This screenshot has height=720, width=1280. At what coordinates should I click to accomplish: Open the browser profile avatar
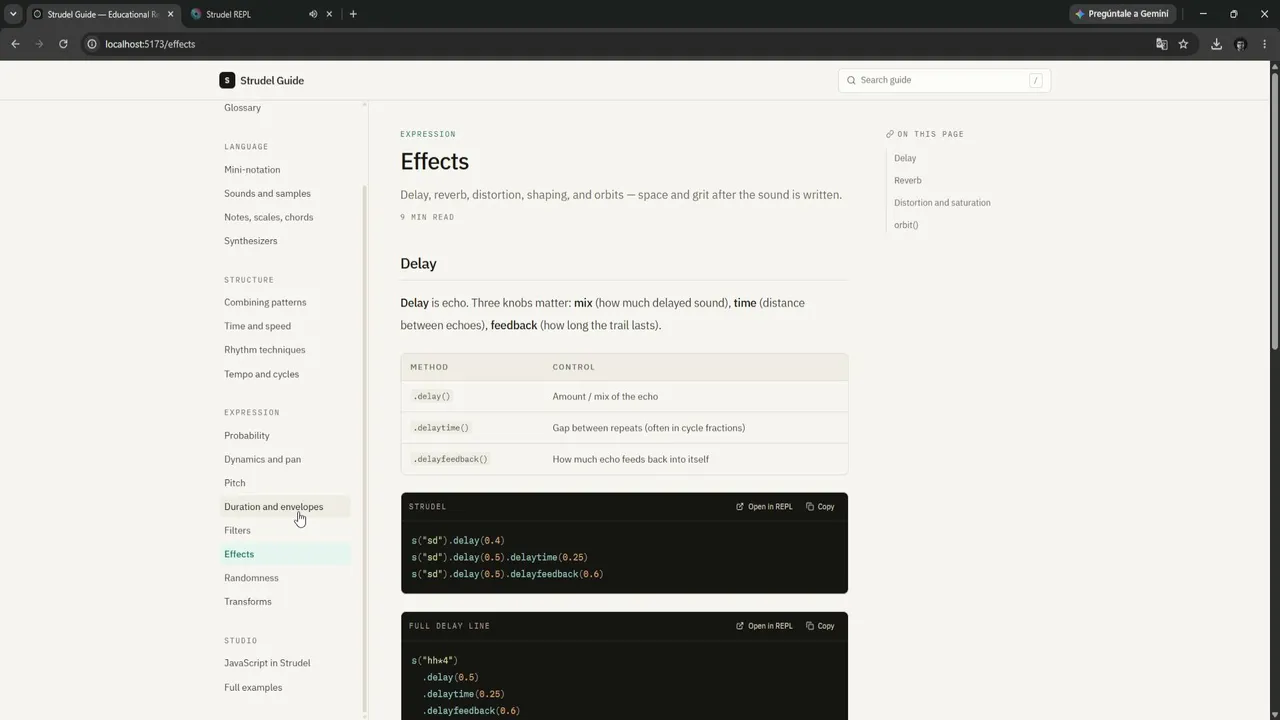pos(1240,44)
